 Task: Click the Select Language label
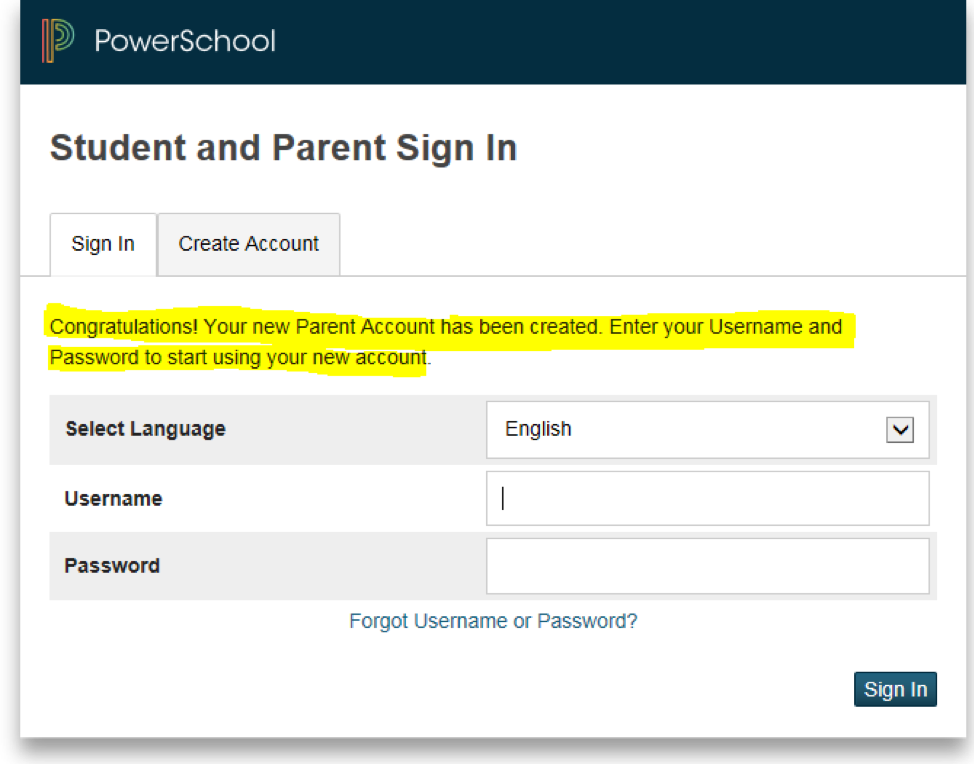pyautogui.click(x=145, y=429)
